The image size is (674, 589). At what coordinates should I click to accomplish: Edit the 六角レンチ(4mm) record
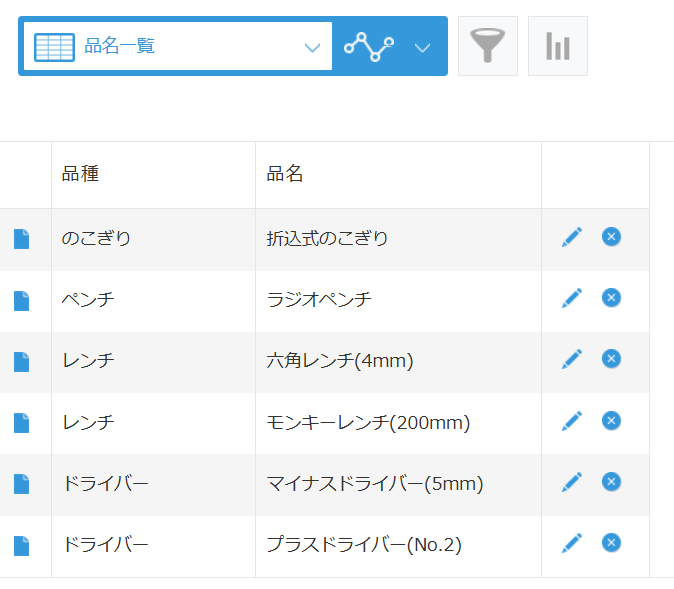coord(572,359)
